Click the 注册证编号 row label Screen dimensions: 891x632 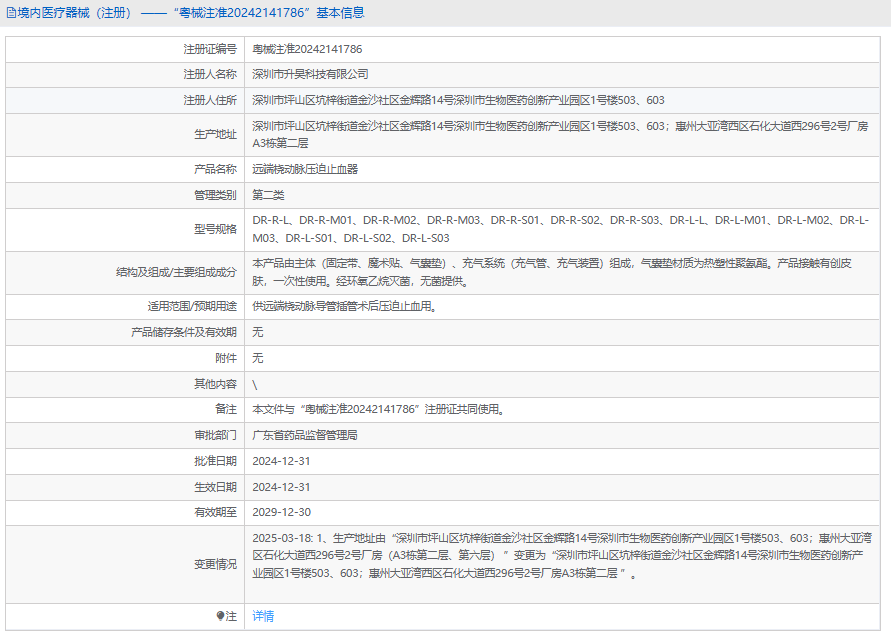(210, 49)
